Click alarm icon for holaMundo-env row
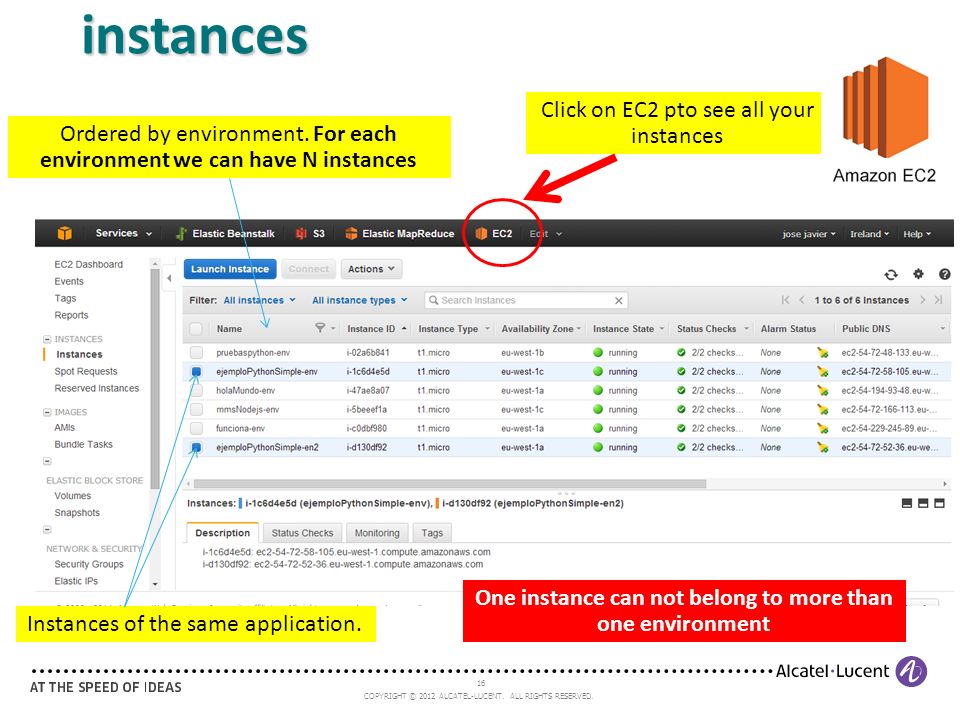 tap(822, 391)
